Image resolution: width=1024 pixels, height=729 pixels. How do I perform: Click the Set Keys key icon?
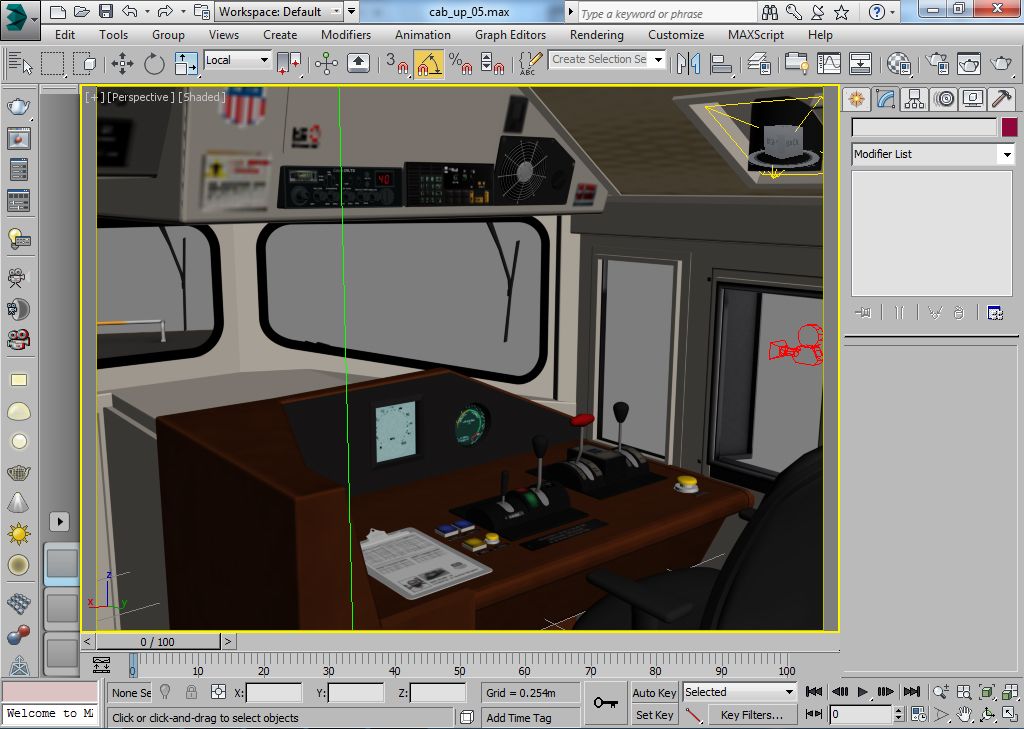coord(605,703)
